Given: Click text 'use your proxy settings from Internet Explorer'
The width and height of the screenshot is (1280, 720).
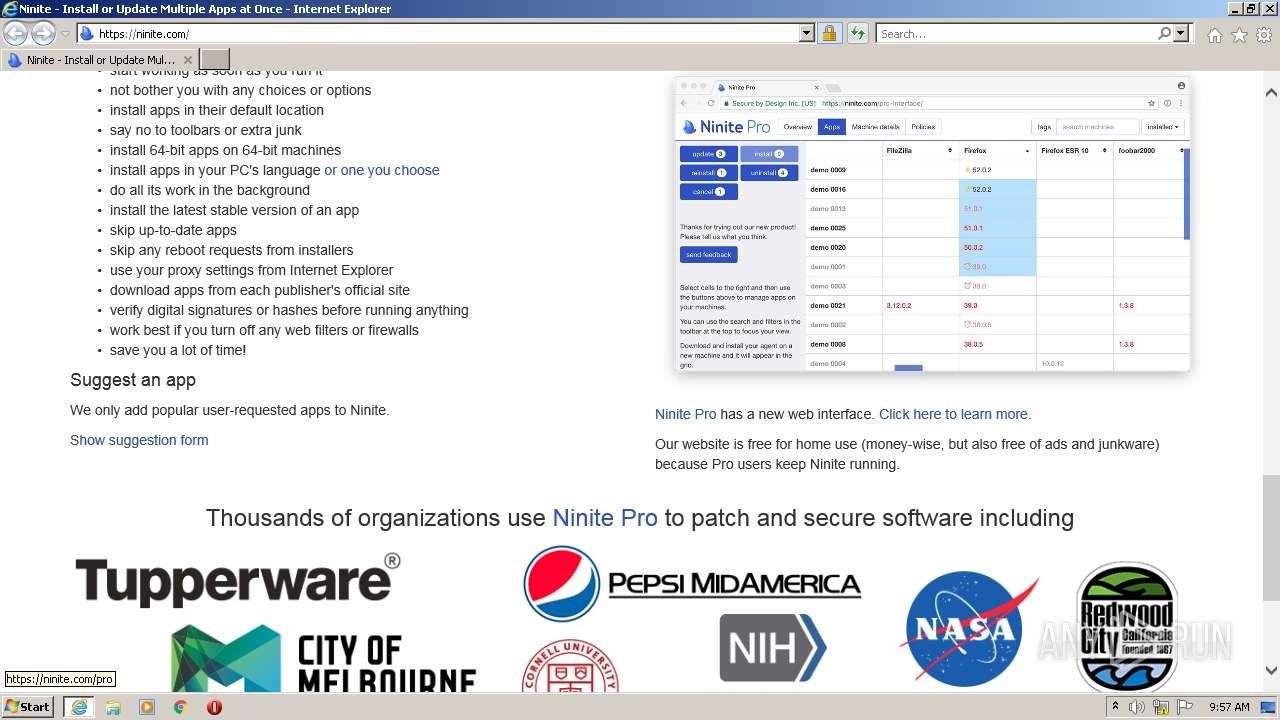Looking at the screenshot, I should 252,270.
